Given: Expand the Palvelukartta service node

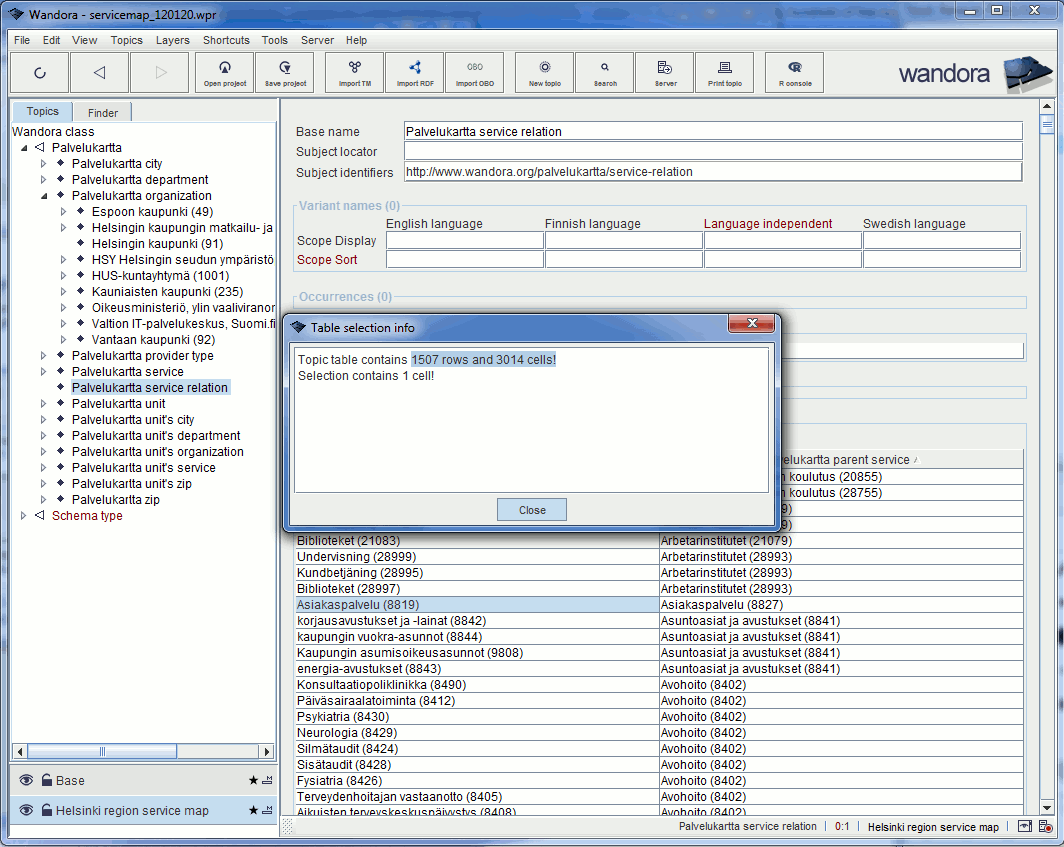Looking at the screenshot, I should tap(44, 371).
